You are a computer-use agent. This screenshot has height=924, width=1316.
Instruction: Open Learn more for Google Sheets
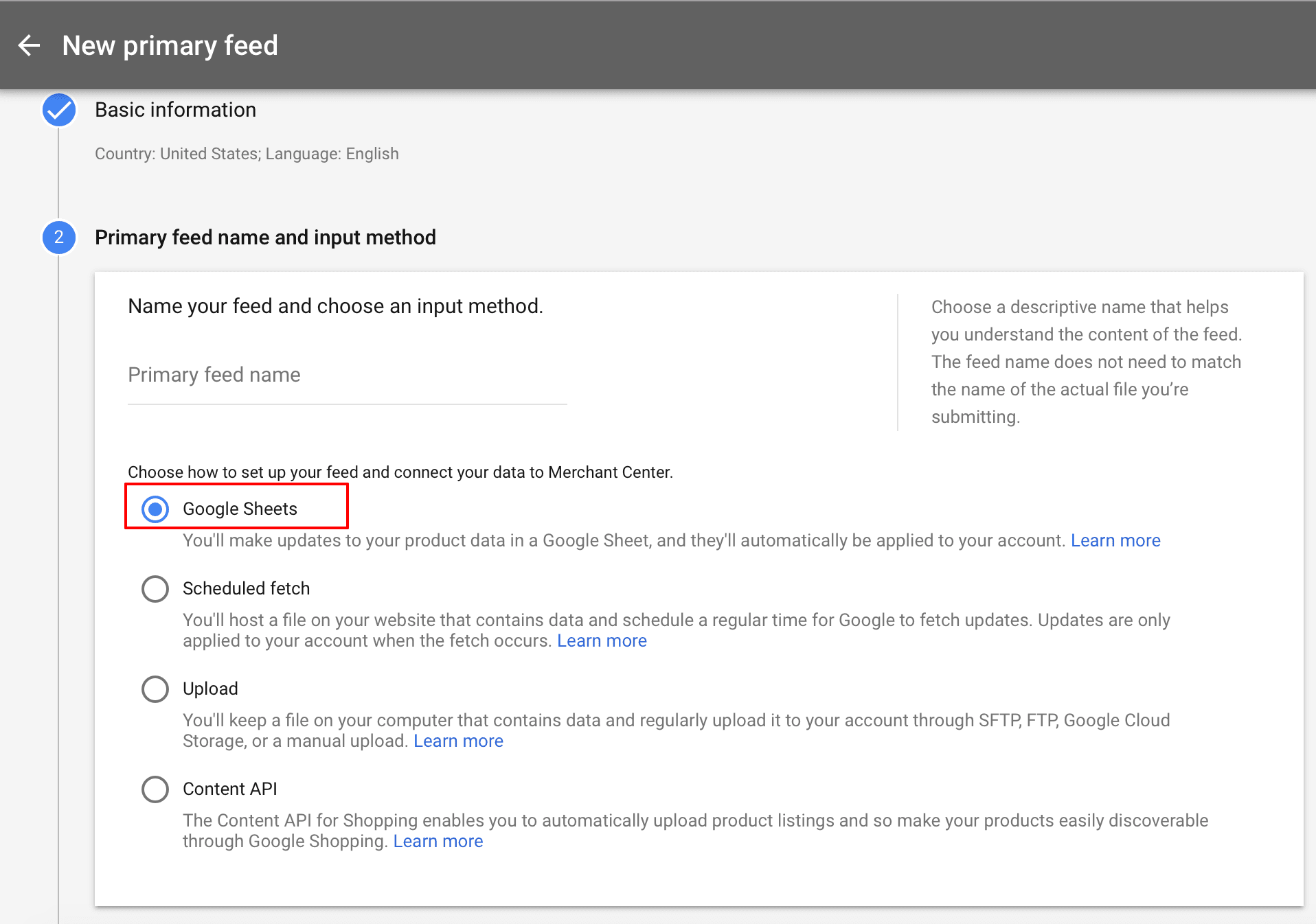pyautogui.click(x=1115, y=540)
